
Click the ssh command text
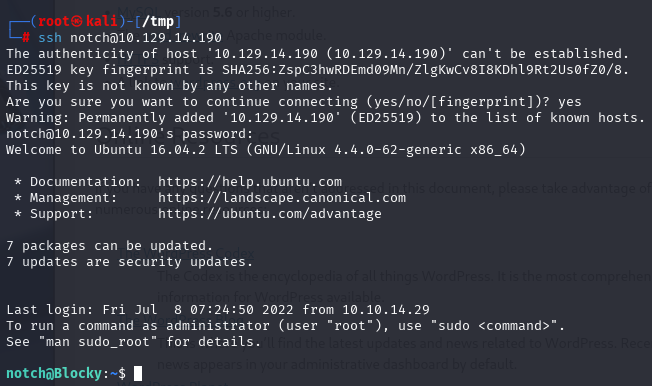[x=50, y=38]
